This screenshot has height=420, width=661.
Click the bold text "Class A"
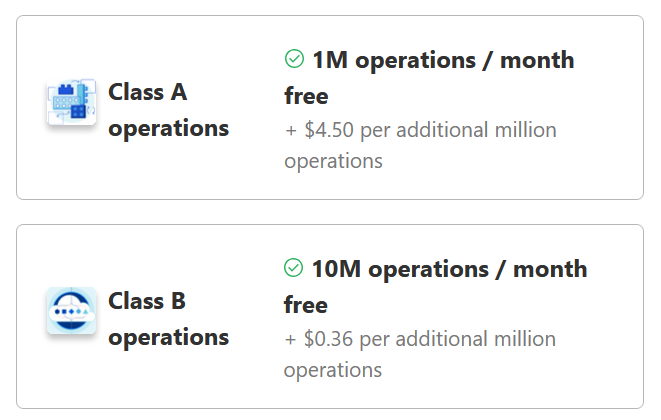[x=148, y=92]
